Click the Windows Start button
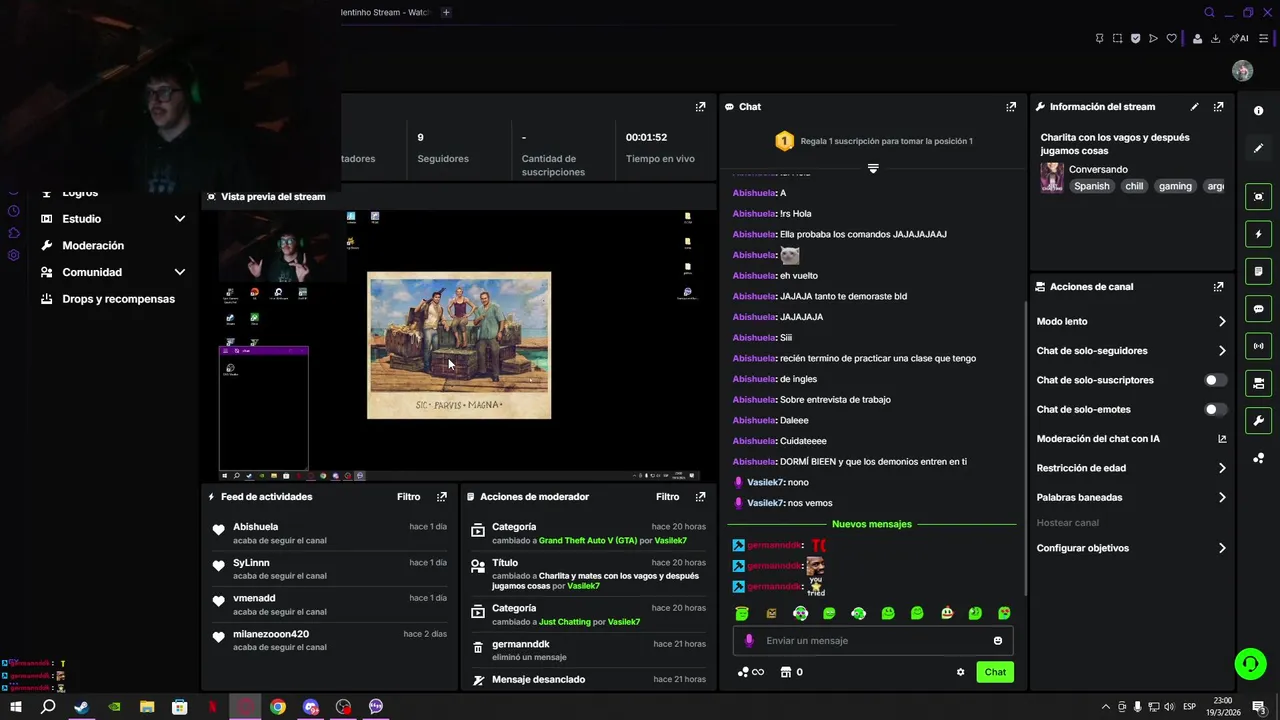The image size is (1280, 720). click(x=15, y=707)
